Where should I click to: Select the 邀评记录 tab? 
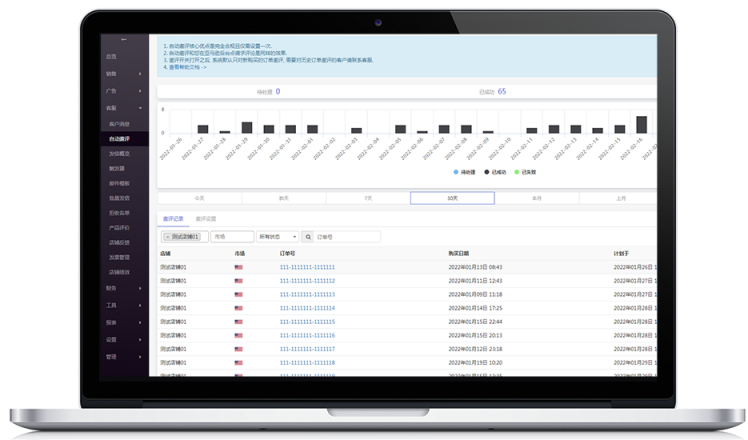pyautogui.click(x=173, y=218)
